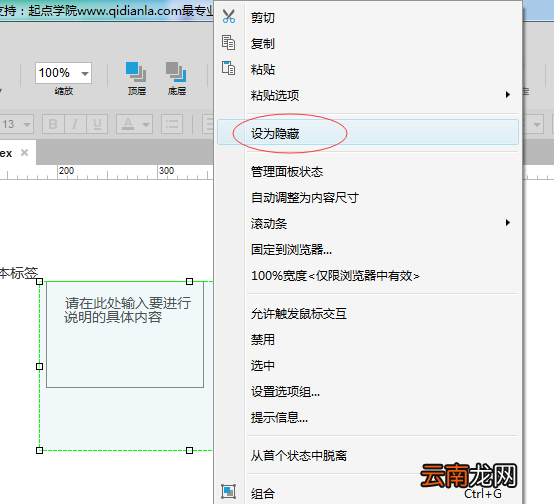
Task: Expand the 粘贴选项 submenu arrow
Action: click(x=508, y=95)
